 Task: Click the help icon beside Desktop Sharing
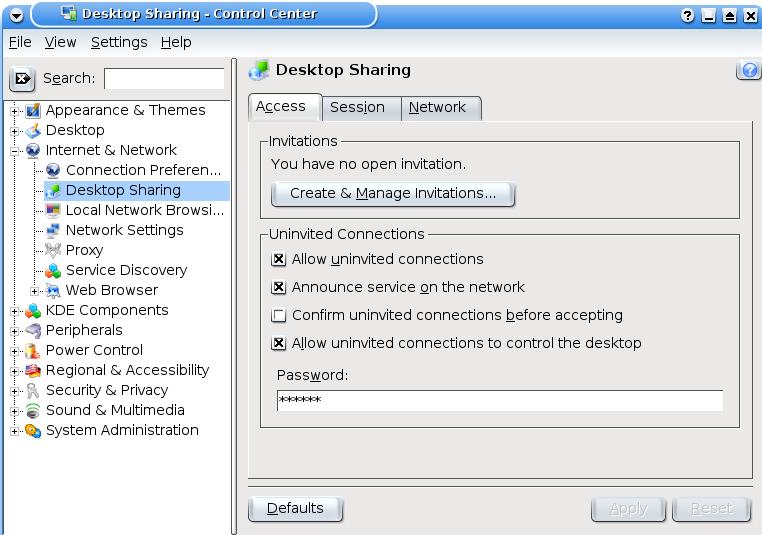click(747, 70)
